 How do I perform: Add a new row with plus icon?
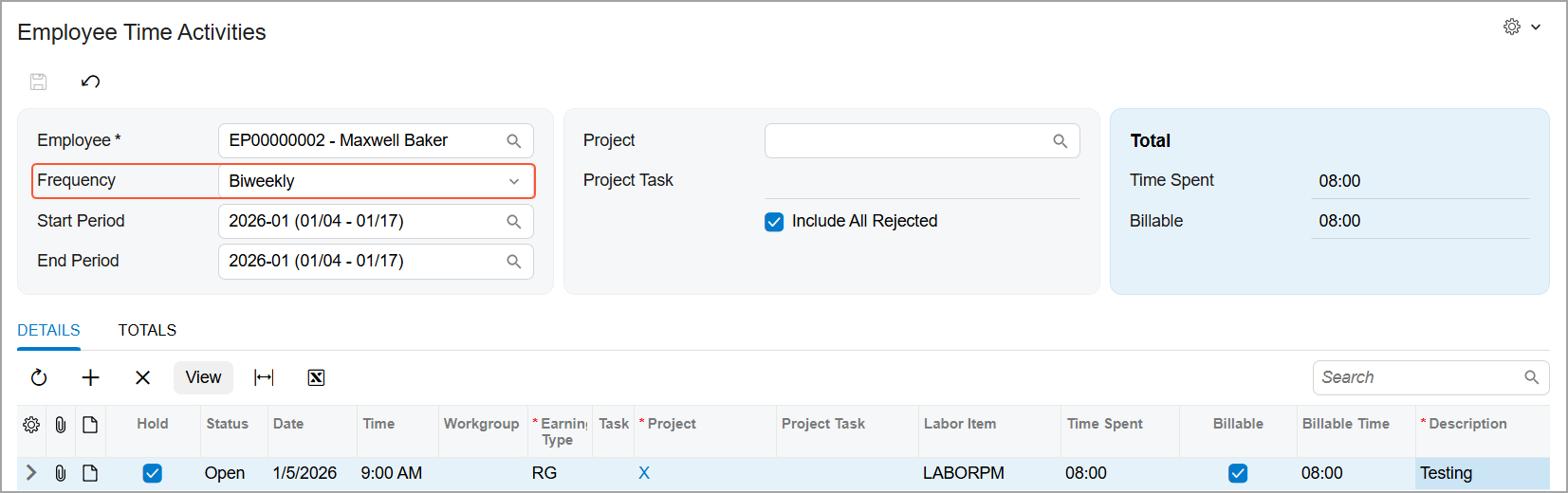pos(91,377)
